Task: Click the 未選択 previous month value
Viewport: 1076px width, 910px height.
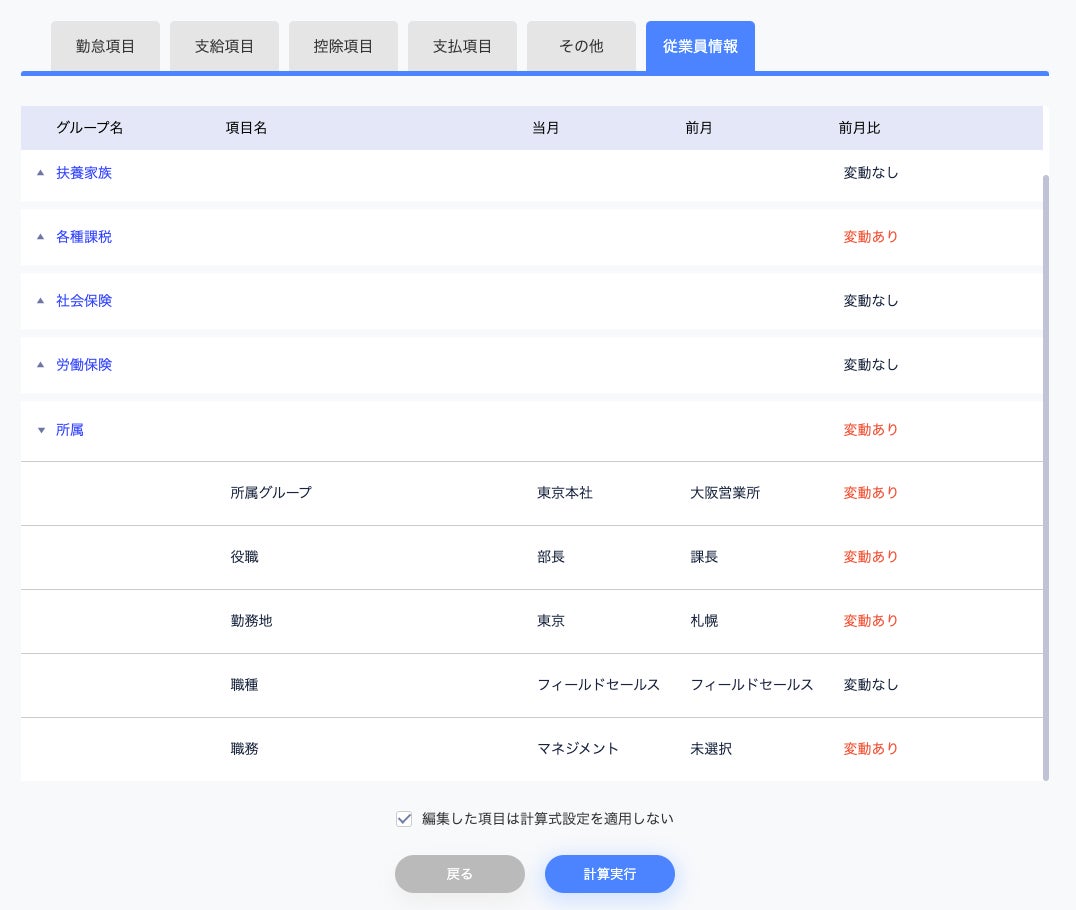Action: pyautogui.click(x=711, y=749)
